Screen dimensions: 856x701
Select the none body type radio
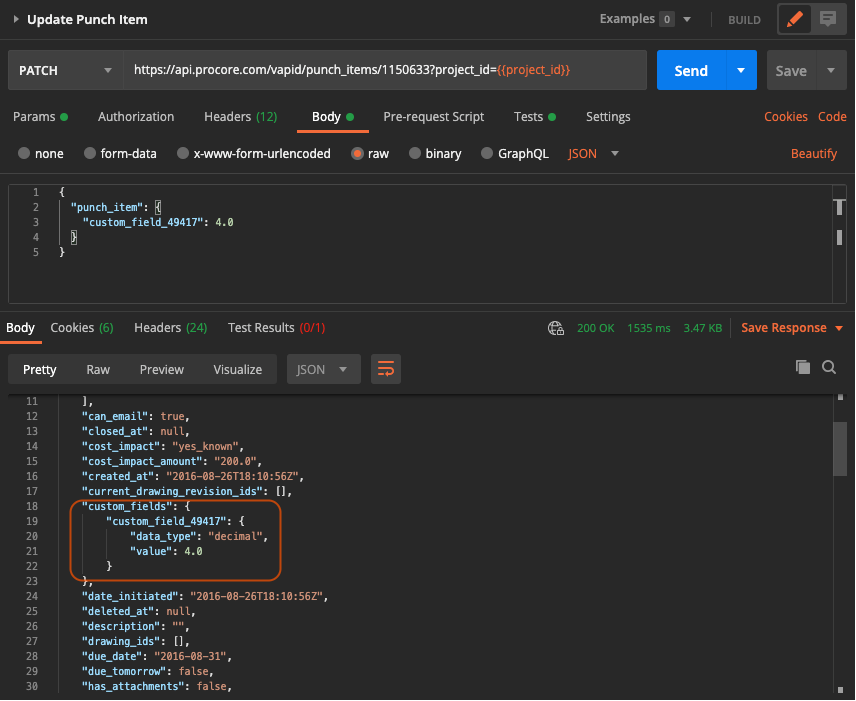tap(24, 153)
